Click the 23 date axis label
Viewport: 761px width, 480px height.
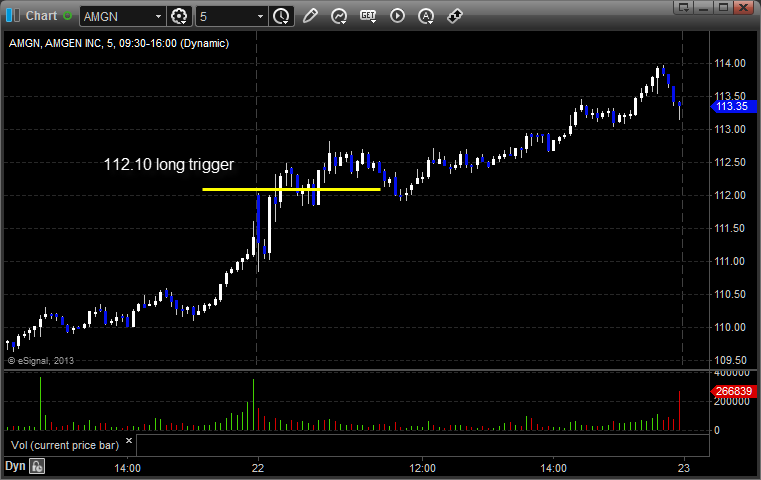click(683, 468)
